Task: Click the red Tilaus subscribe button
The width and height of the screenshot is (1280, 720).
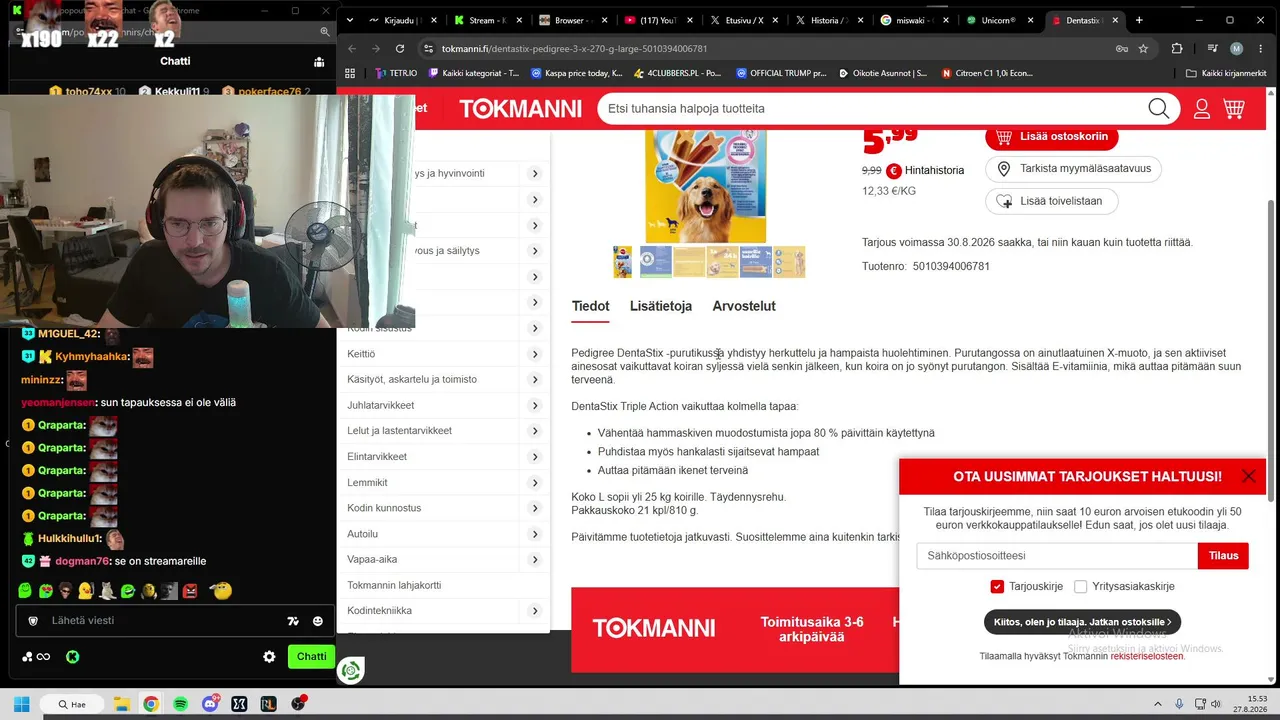Action: pos(1223,556)
